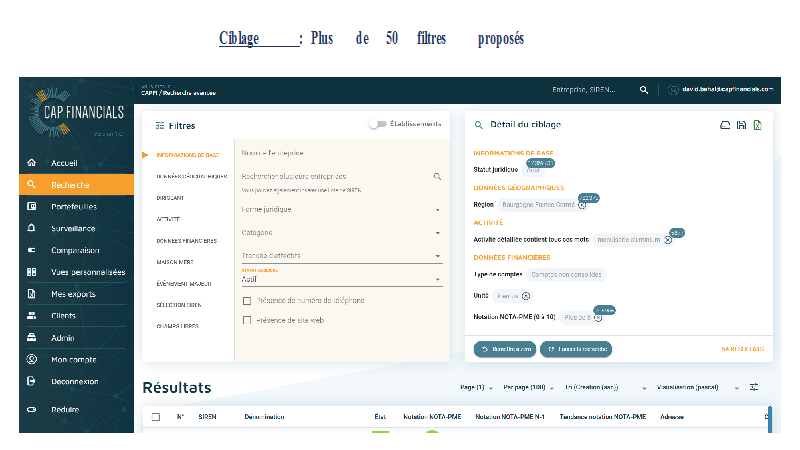Viewport: 800px width, 450px height.
Task: Remove the menuiserie aluminium activity filter chip
Action: (667, 240)
